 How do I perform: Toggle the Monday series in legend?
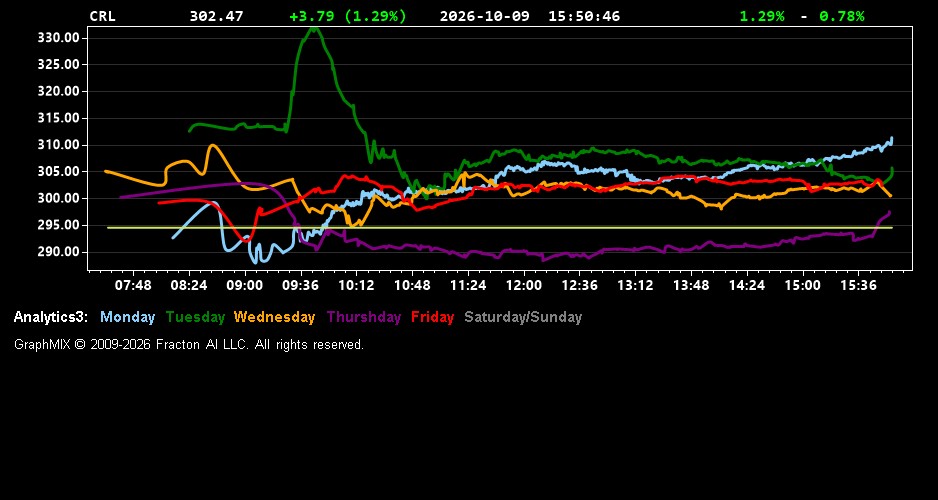point(127,318)
